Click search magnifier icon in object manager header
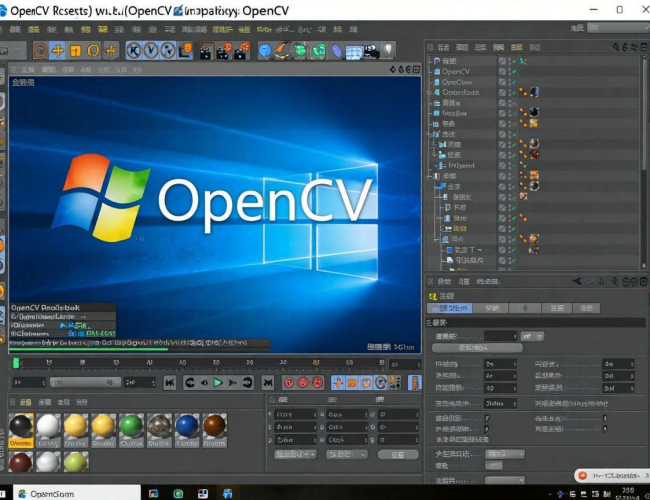Screen dimensions: 650x500 (x=616, y=47)
